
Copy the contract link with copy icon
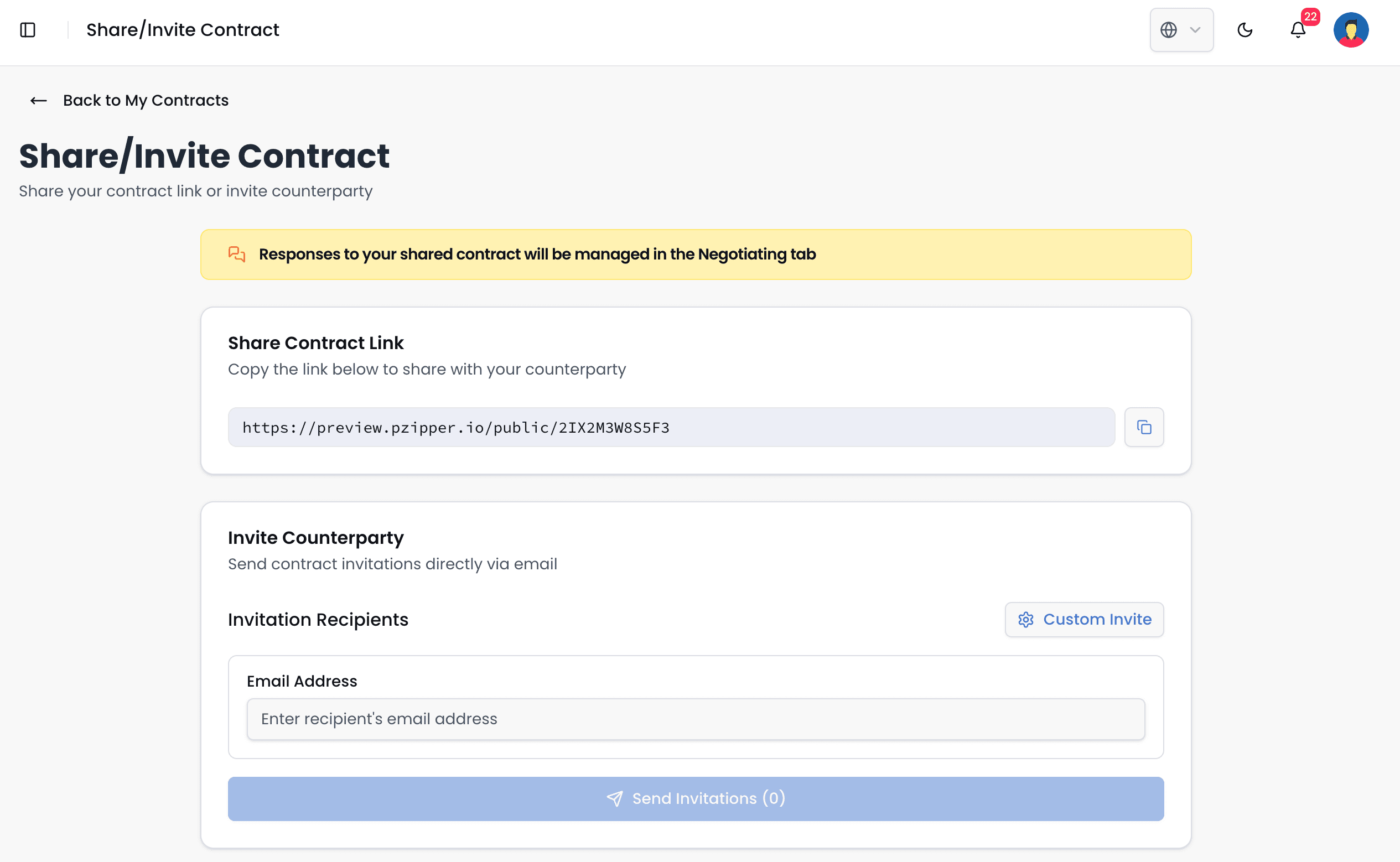pos(1143,427)
